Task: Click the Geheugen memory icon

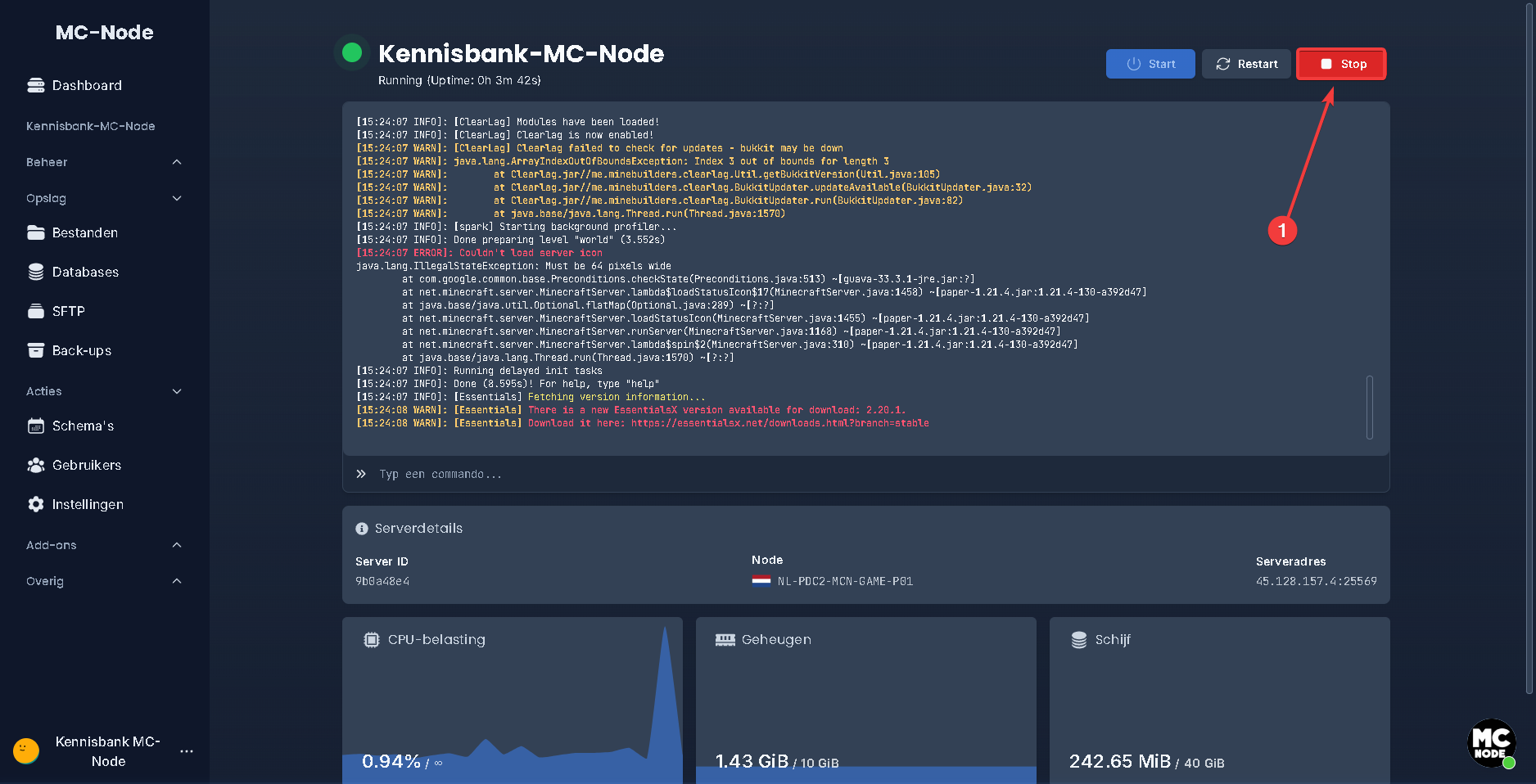Action: coord(725,640)
